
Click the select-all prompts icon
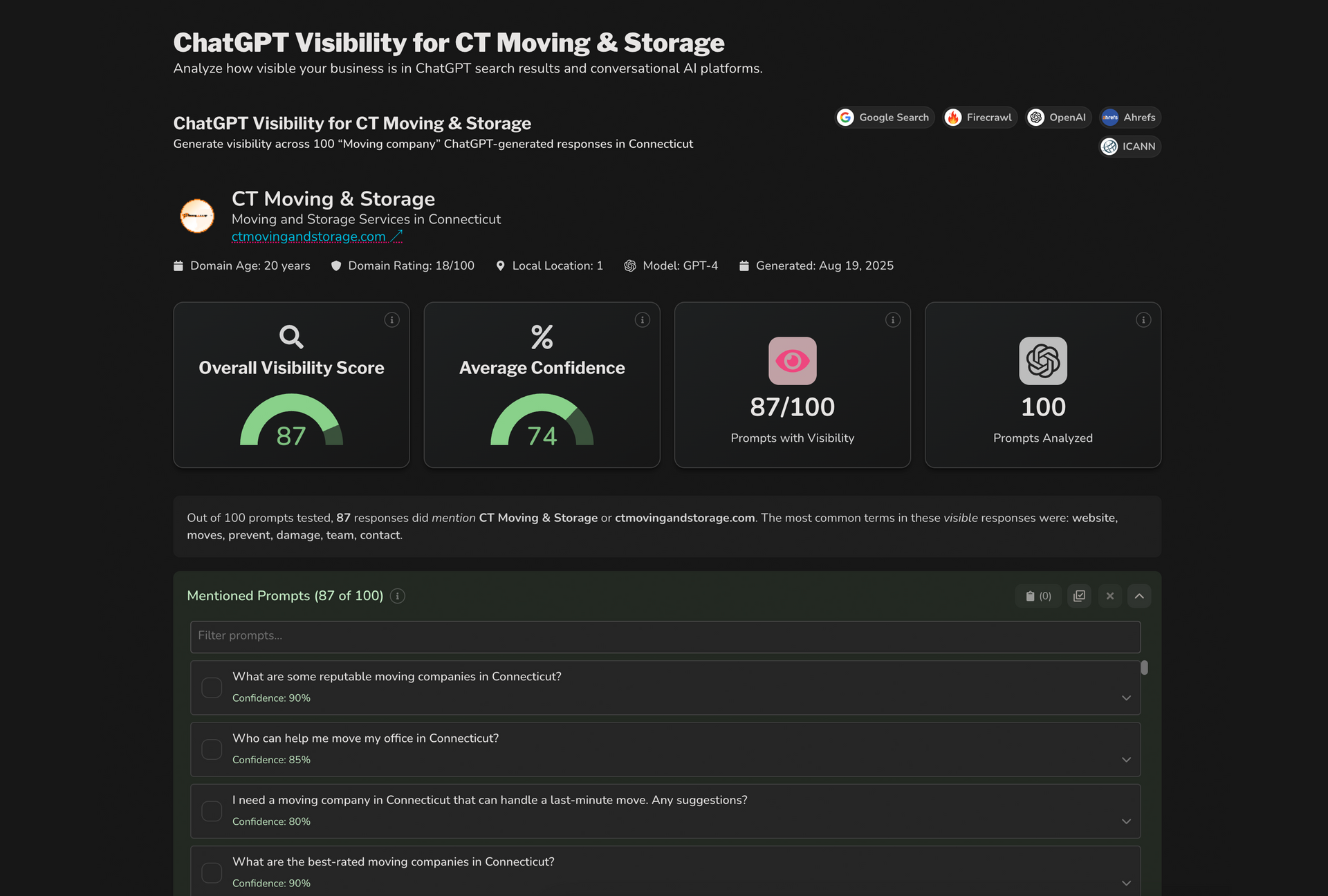[1079, 596]
